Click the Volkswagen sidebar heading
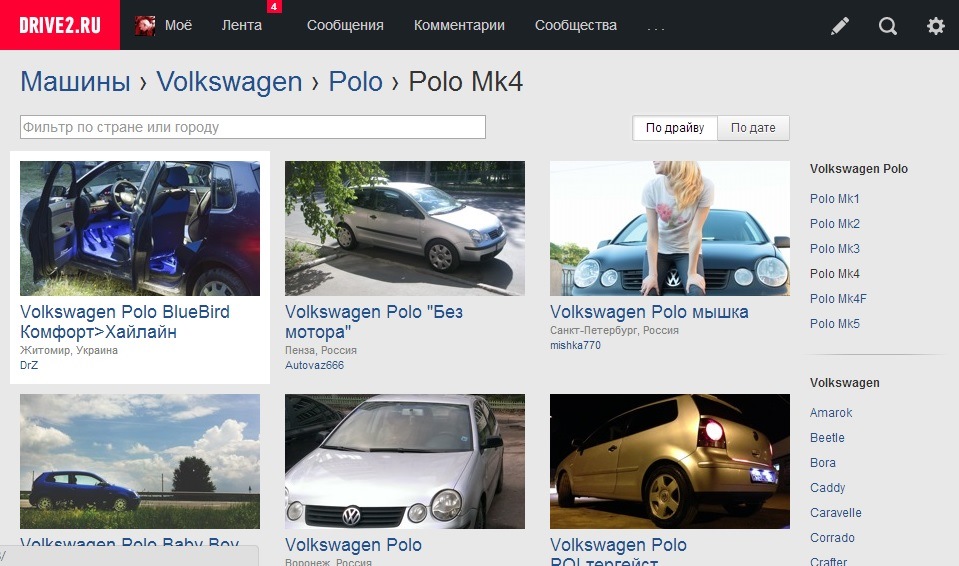959x566 pixels. click(845, 383)
